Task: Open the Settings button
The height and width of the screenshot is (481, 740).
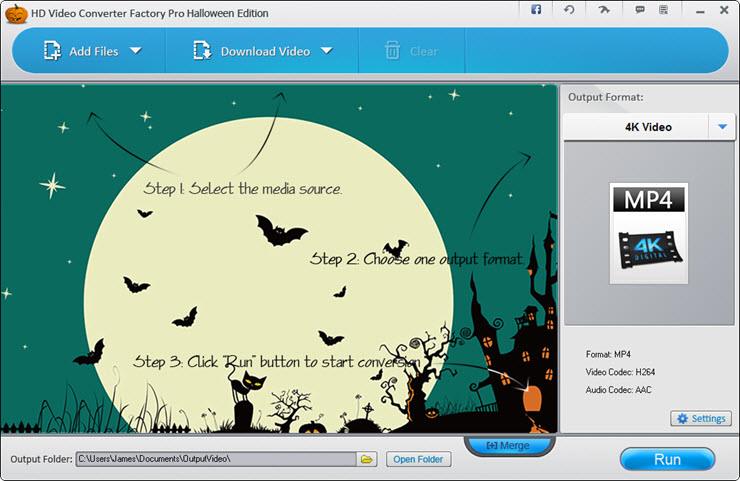Action: (701, 418)
